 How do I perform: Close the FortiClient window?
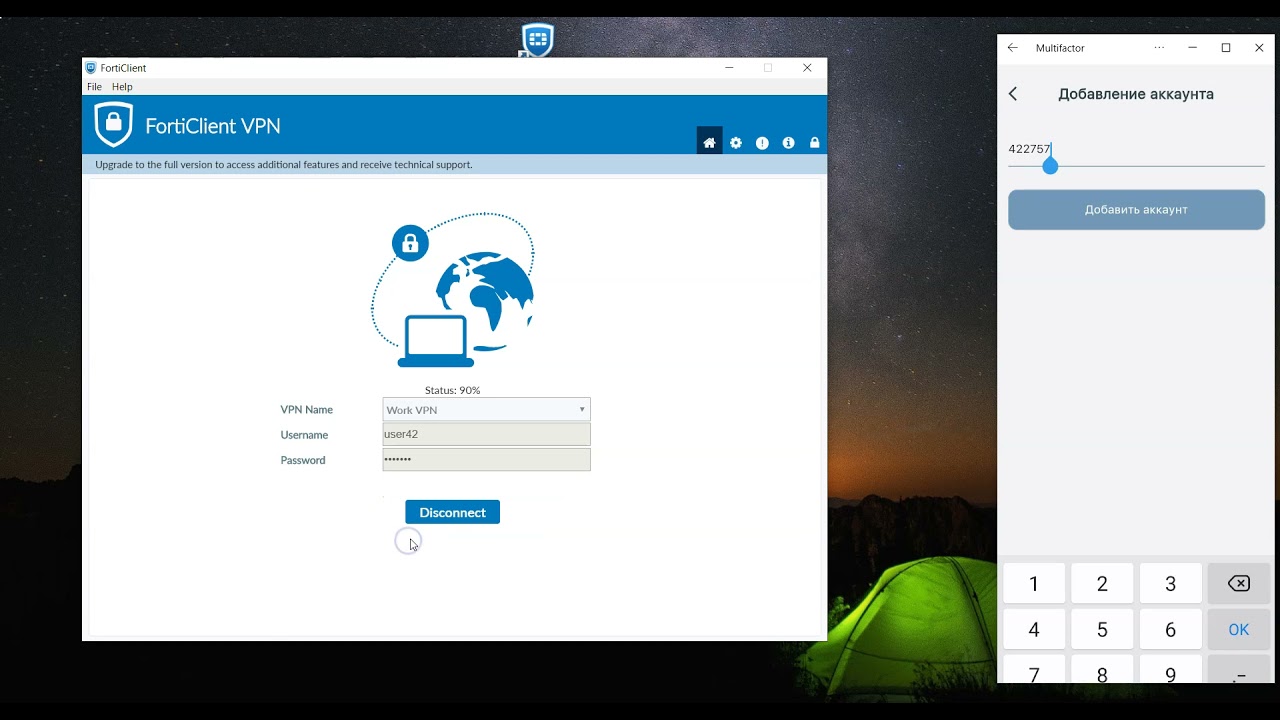click(807, 68)
